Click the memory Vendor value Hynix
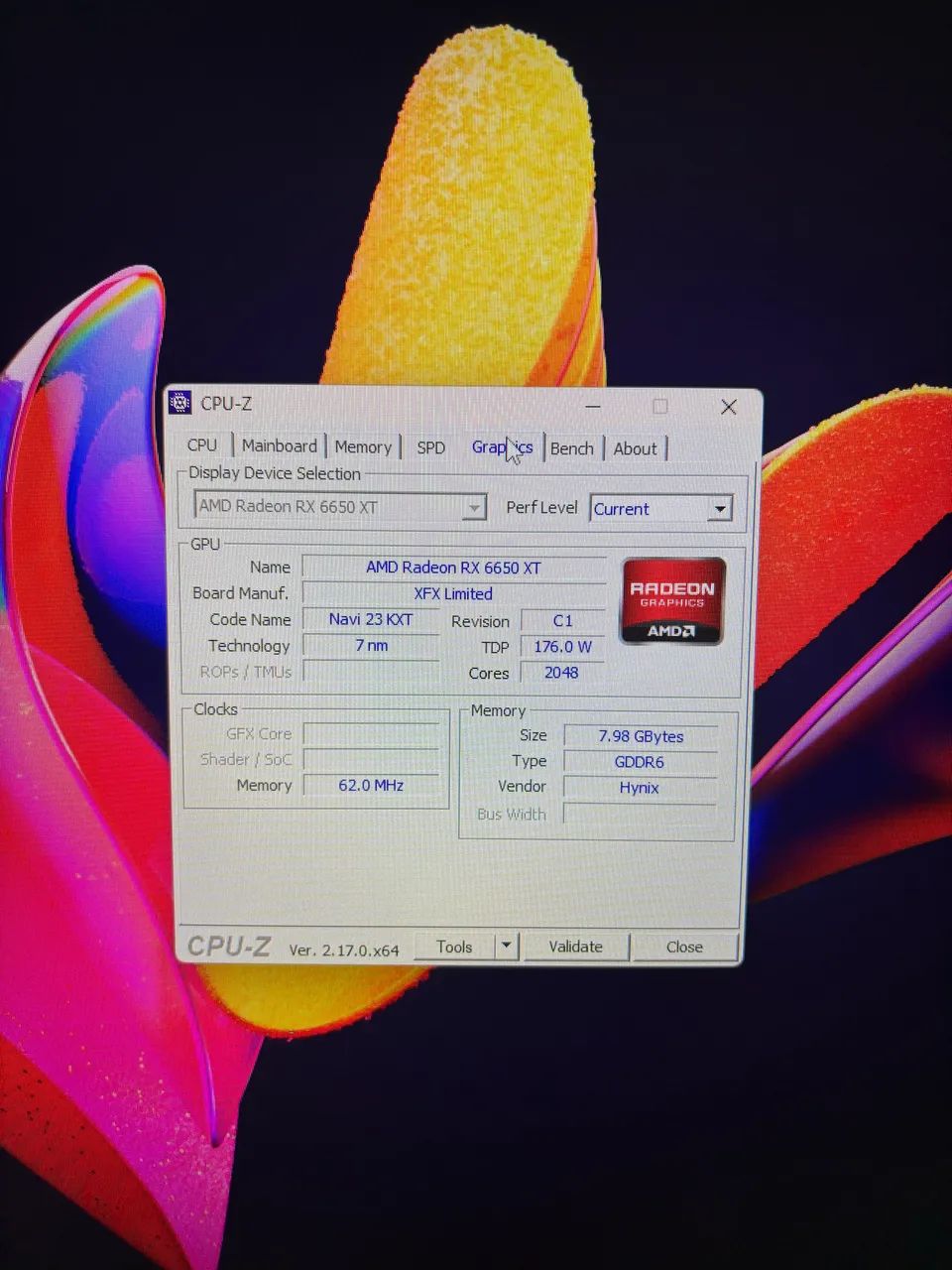This screenshot has width=952, height=1270. 641,788
